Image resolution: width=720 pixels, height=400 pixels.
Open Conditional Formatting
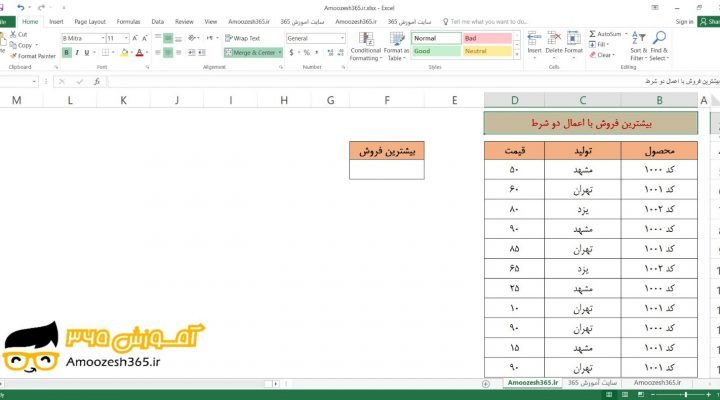click(366, 46)
